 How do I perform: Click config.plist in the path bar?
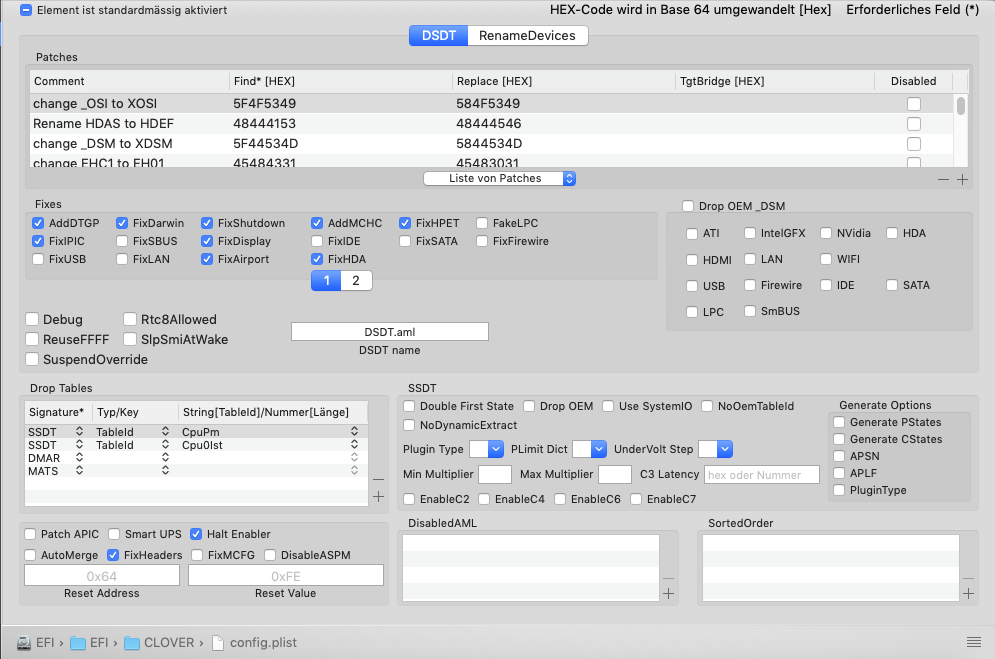click(x=263, y=643)
